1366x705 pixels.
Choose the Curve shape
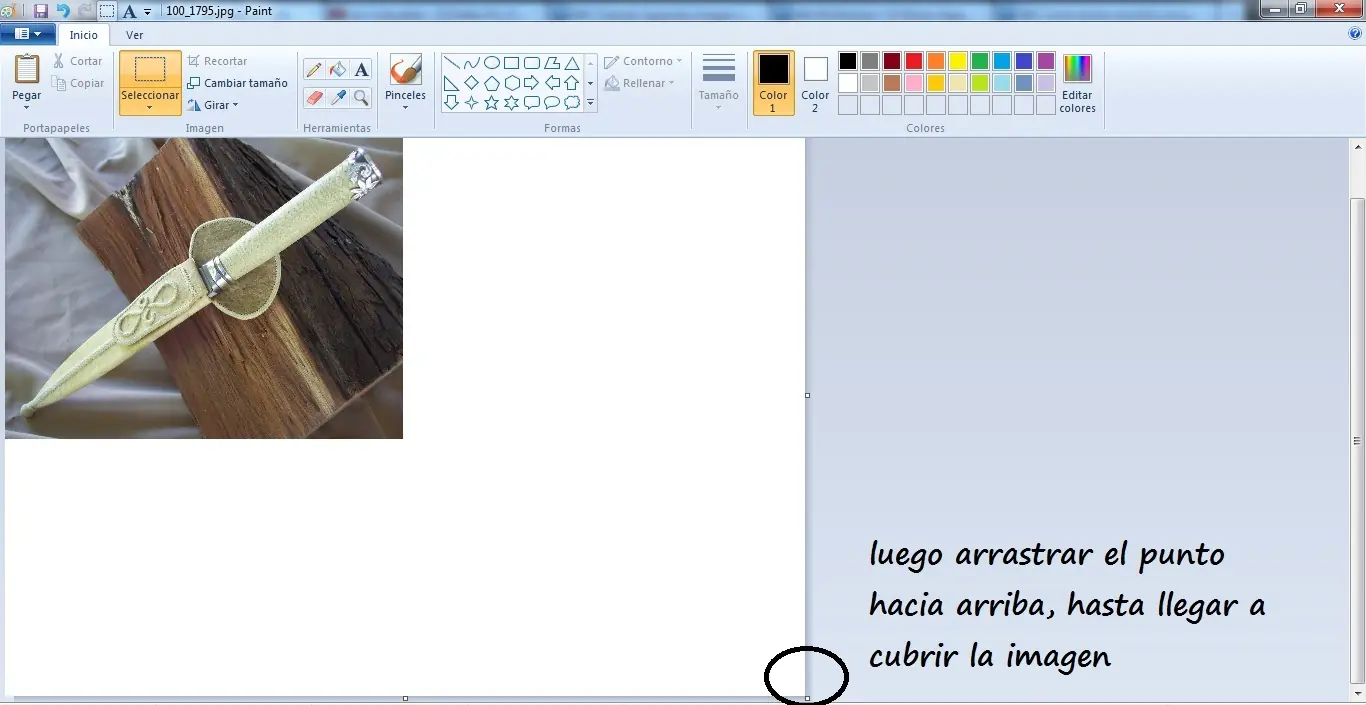click(x=471, y=63)
